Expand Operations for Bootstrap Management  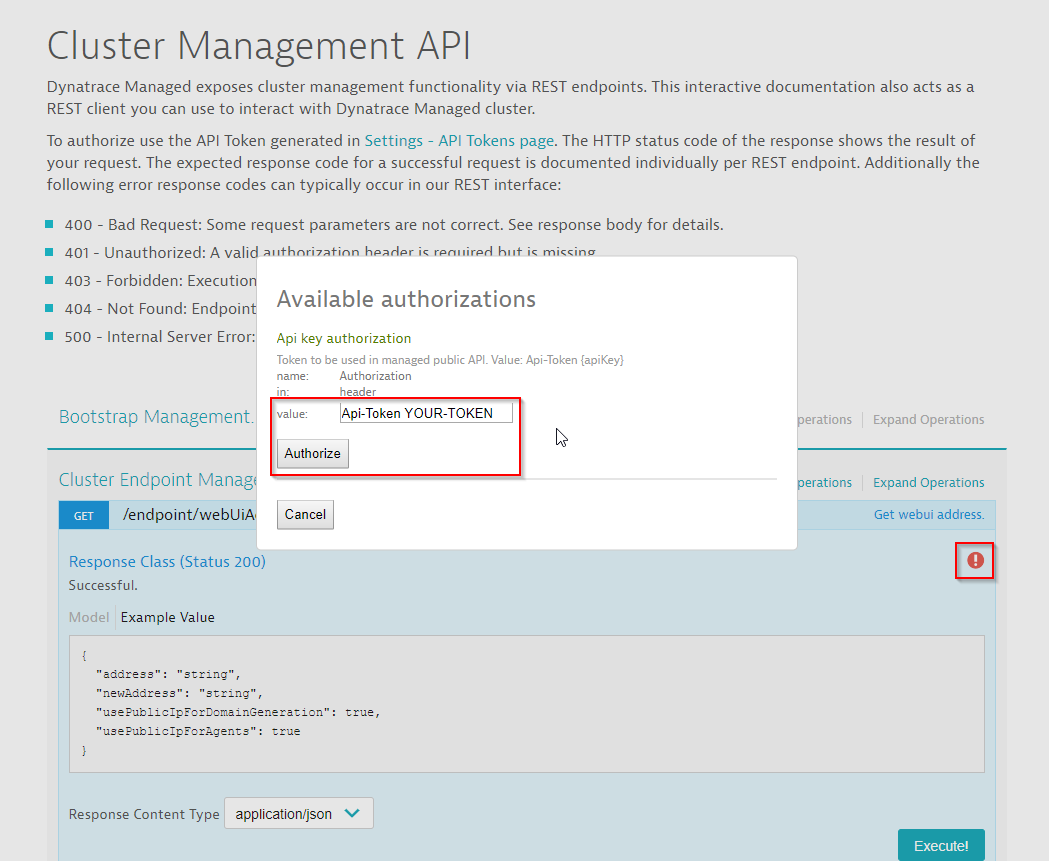928,419
